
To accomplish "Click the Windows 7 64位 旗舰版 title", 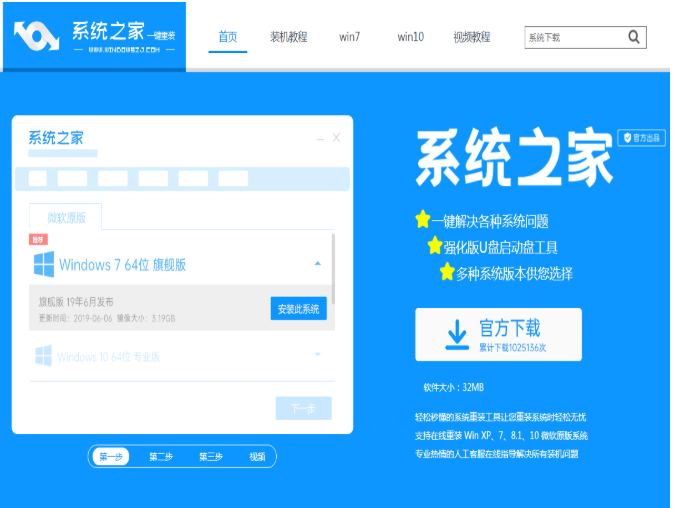I will coord(122,265).
